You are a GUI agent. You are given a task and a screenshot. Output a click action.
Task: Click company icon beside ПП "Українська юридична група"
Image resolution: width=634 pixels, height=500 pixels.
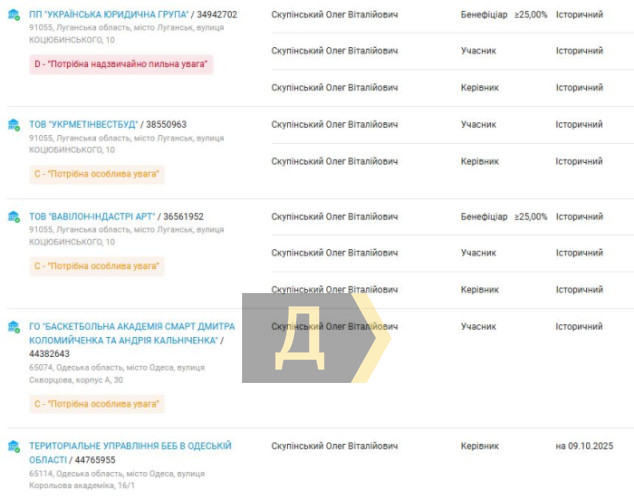click(x=14, y=15)
